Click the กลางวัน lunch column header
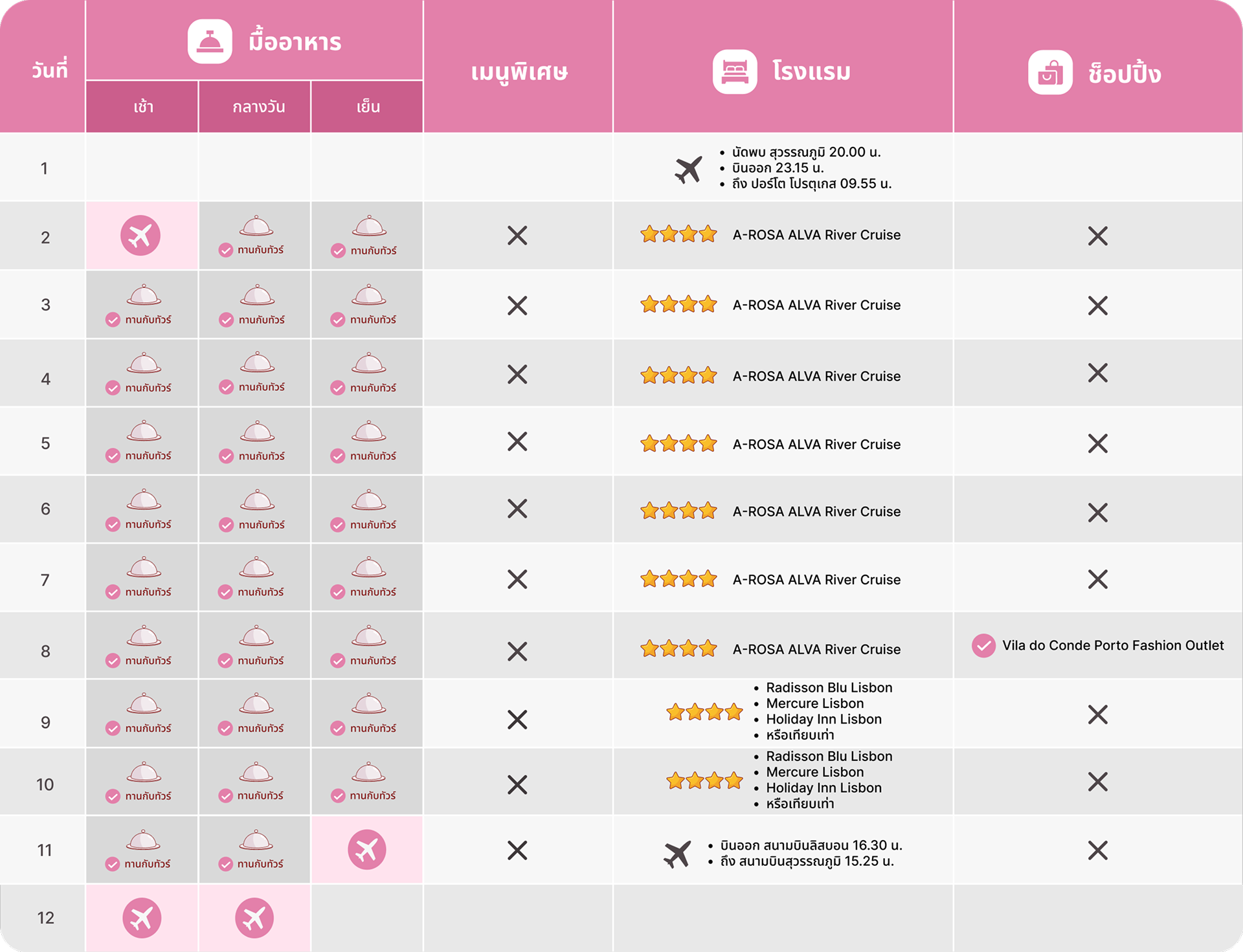Screen dimensions: 1243x952 [258, 107]
